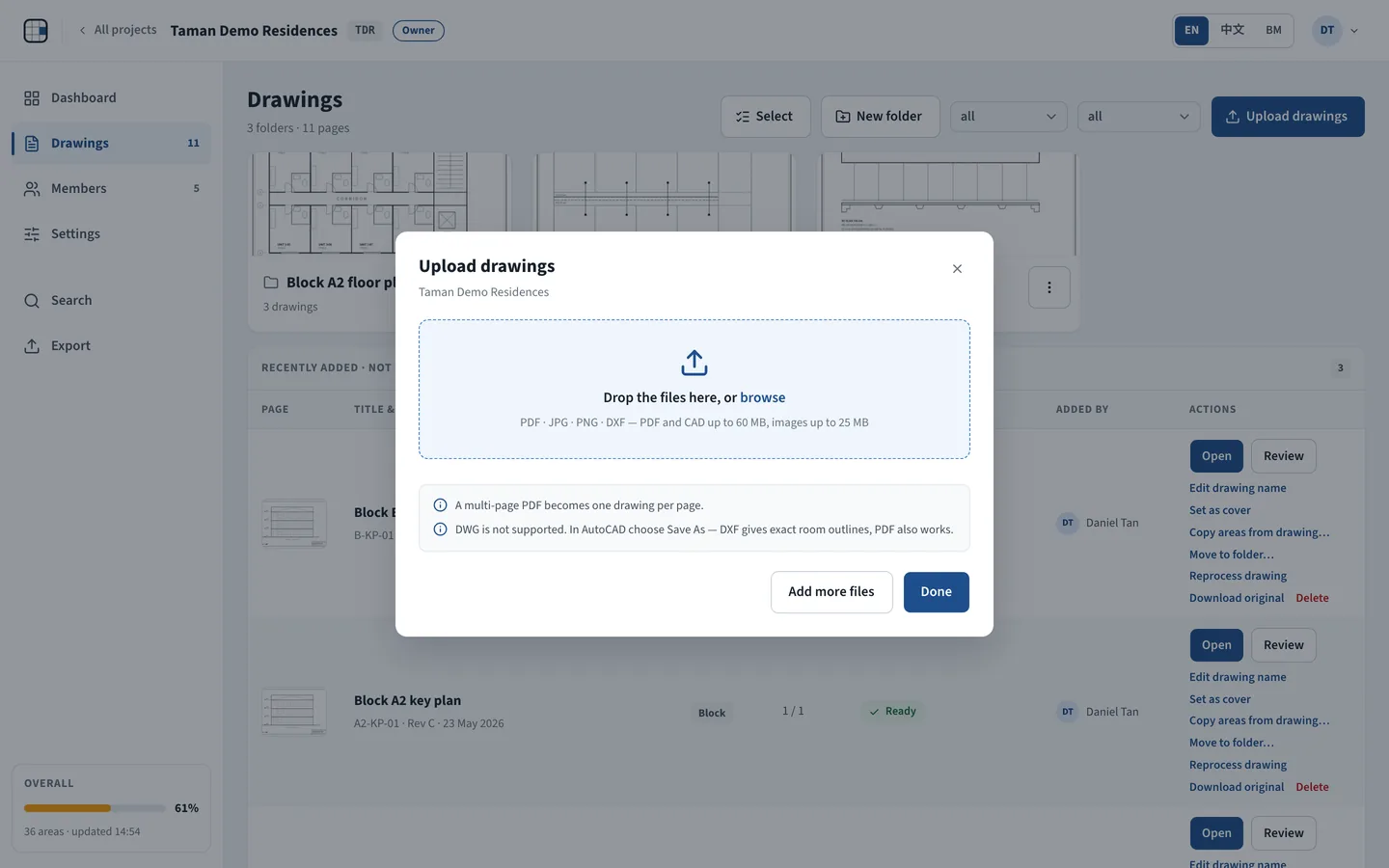Click the Select button

(x=765, y=117)
